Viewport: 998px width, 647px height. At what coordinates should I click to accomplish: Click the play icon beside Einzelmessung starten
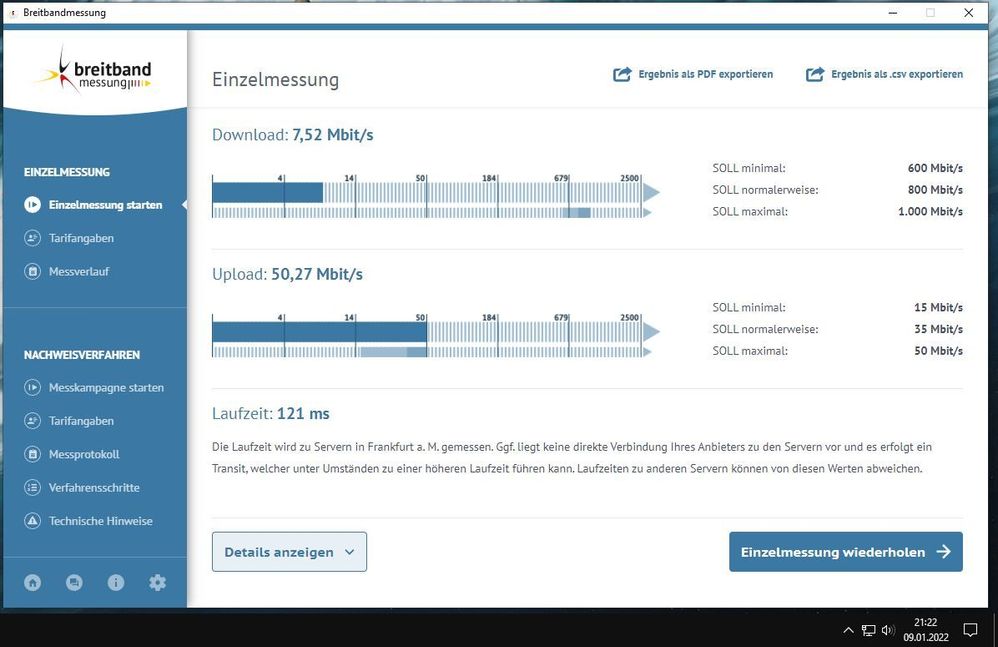point(32,205)
